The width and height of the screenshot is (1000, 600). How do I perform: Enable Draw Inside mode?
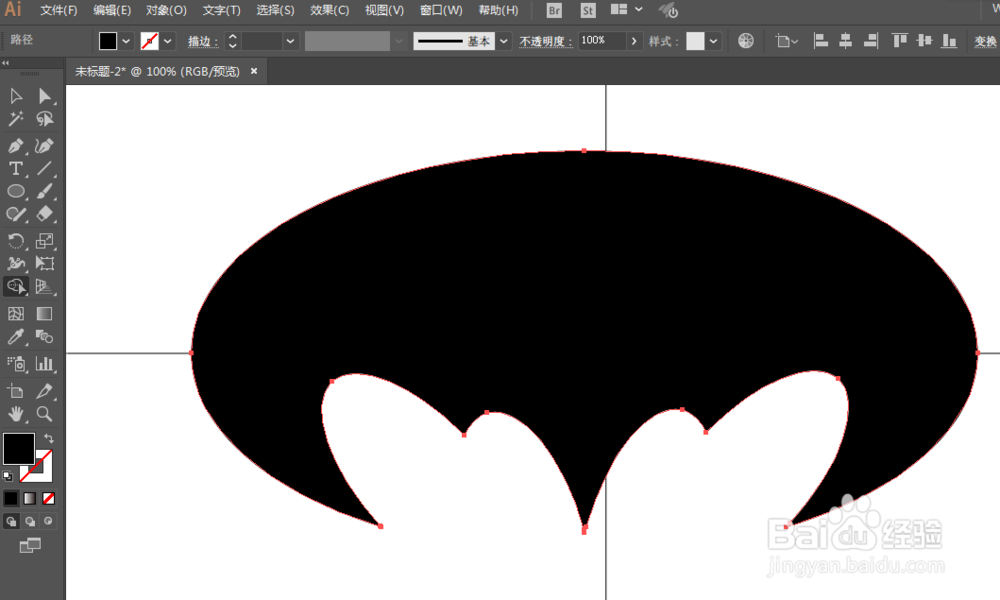pyautogui.click(x=48, y=521)
